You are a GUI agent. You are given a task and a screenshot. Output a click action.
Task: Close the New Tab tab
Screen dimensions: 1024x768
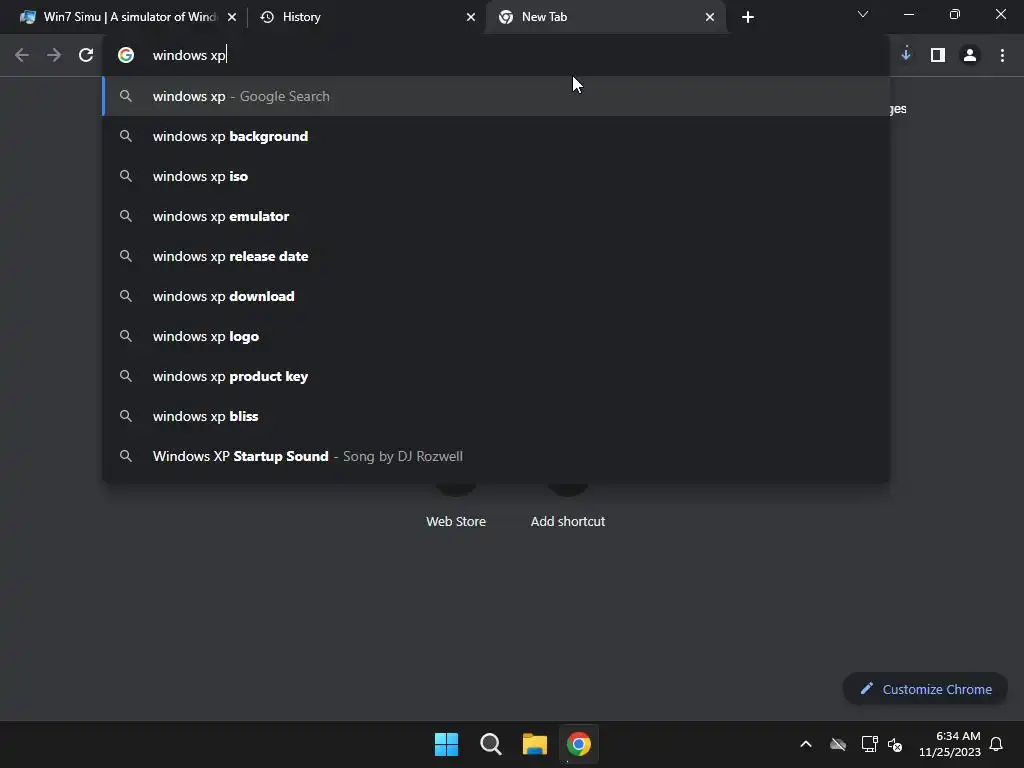coord(710,17)
